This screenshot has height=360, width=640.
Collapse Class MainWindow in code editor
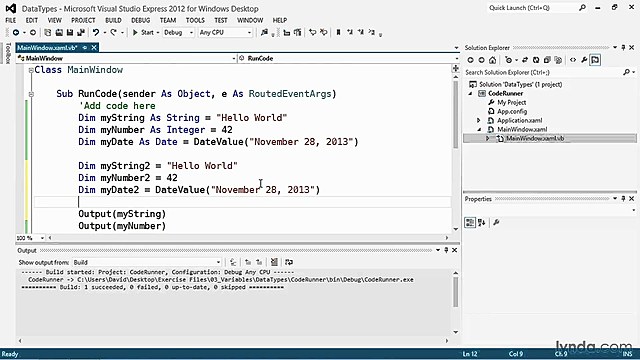pyautogui.click(x=31, y=70)
